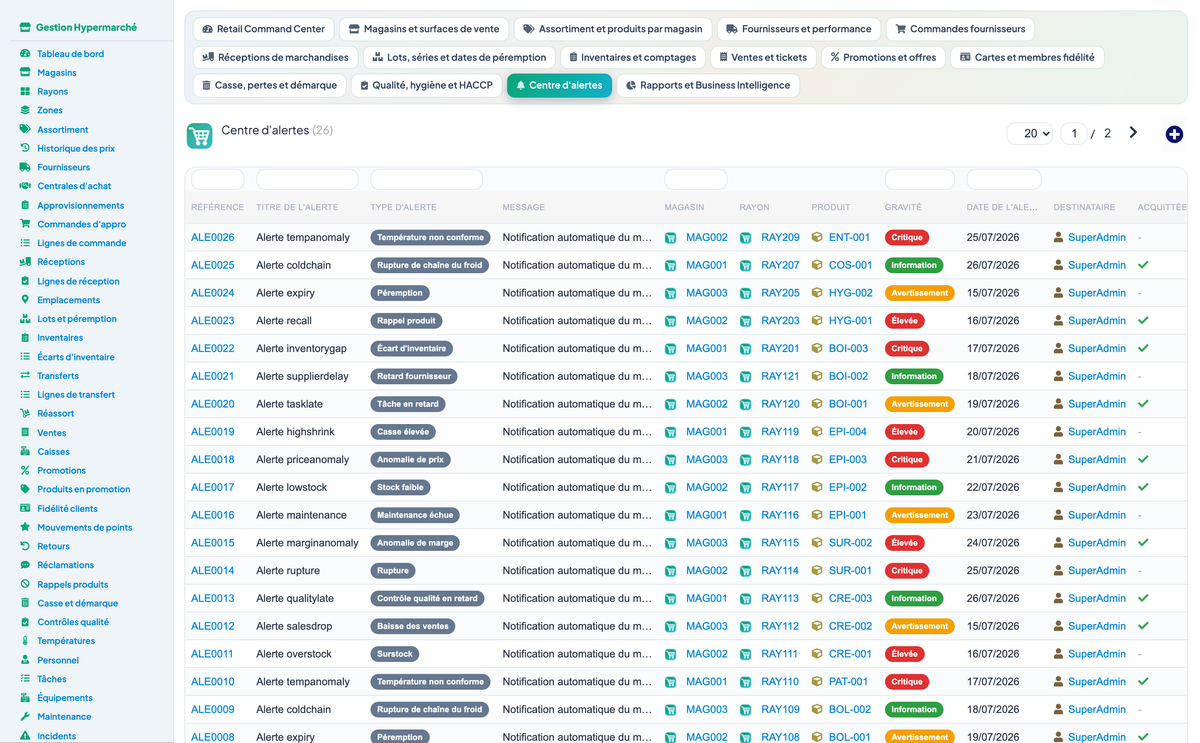Open the Commandes fournisseurs tab
The image size is (1200, 743).
(x=961, y=29)
